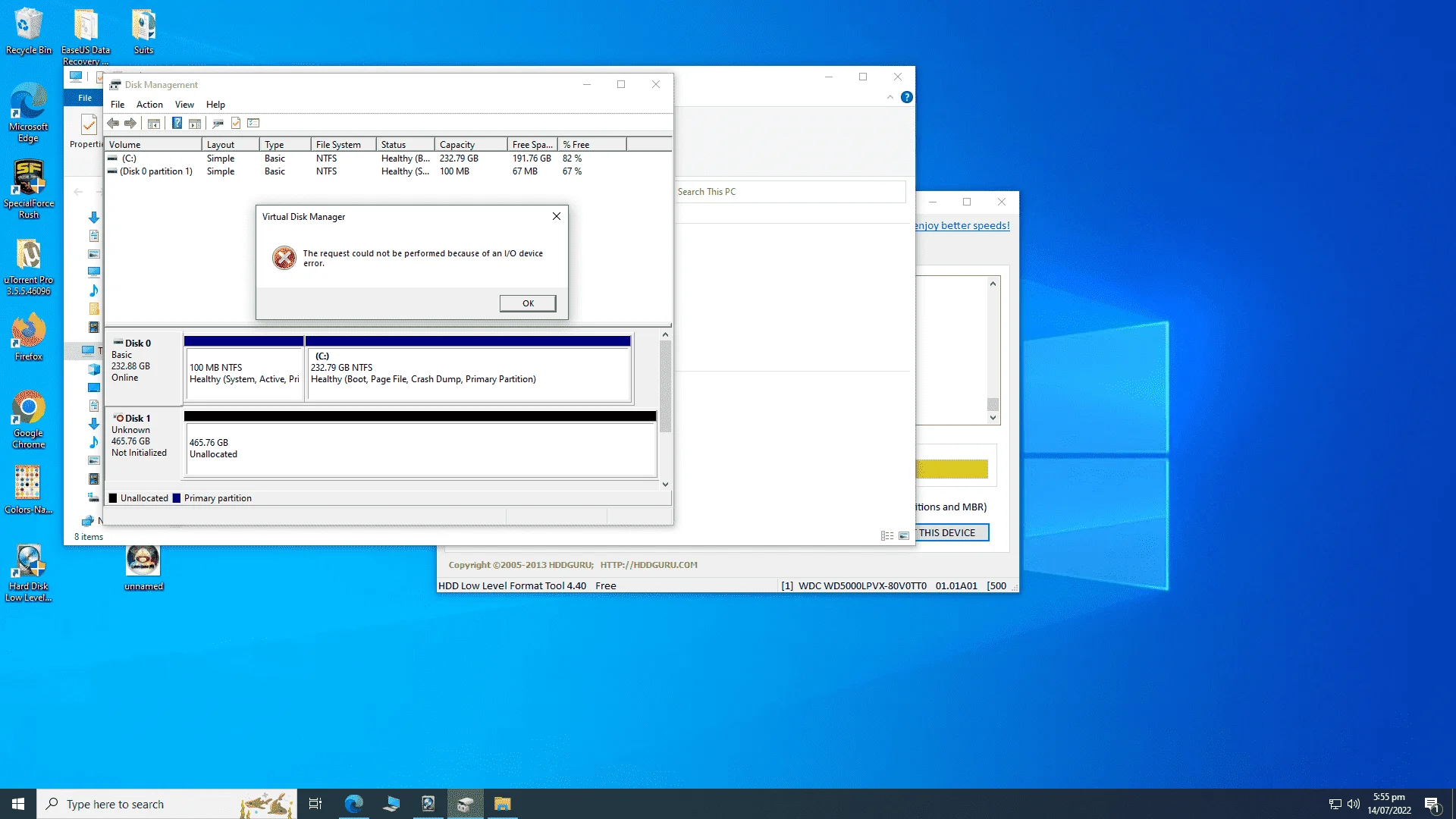Click the Help icon in File Explorer window
Viewport: 1456px width, 819px height.
click(906, 97)
